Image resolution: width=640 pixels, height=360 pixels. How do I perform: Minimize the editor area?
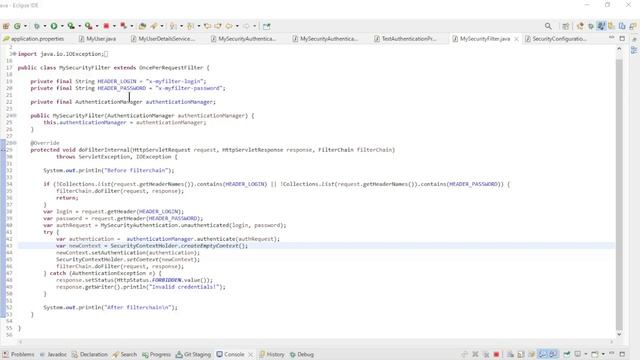611,38
